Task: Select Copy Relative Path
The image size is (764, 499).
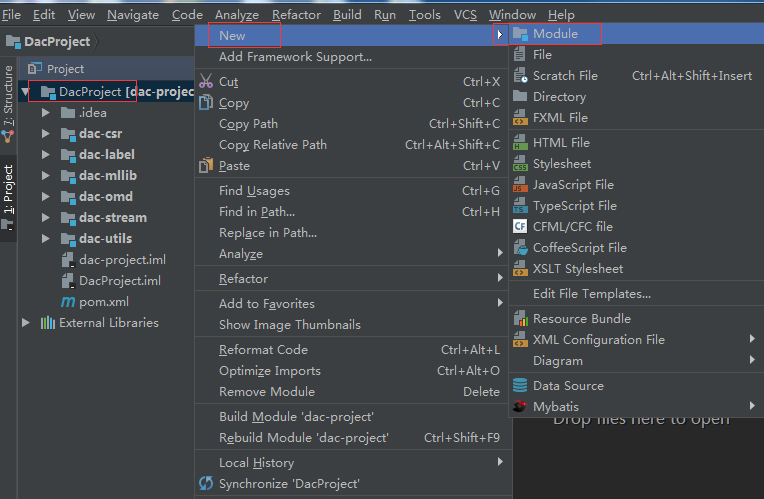Action: click(351, 145)
